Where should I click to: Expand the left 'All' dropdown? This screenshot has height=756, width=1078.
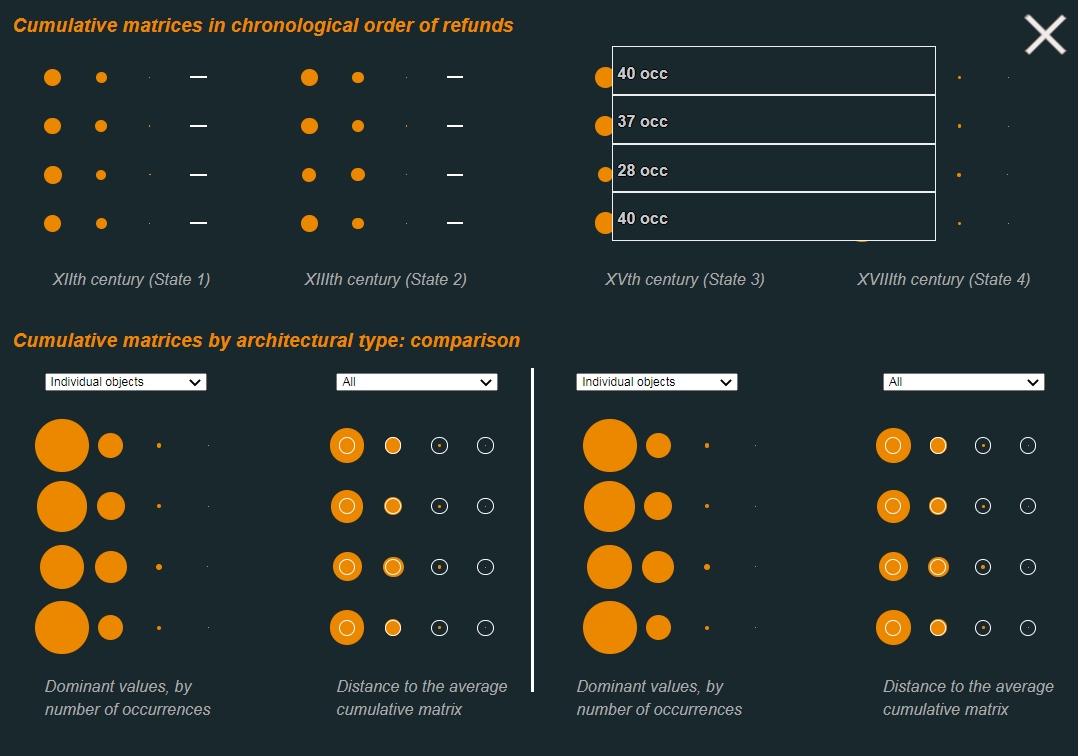tap(417, 382)
